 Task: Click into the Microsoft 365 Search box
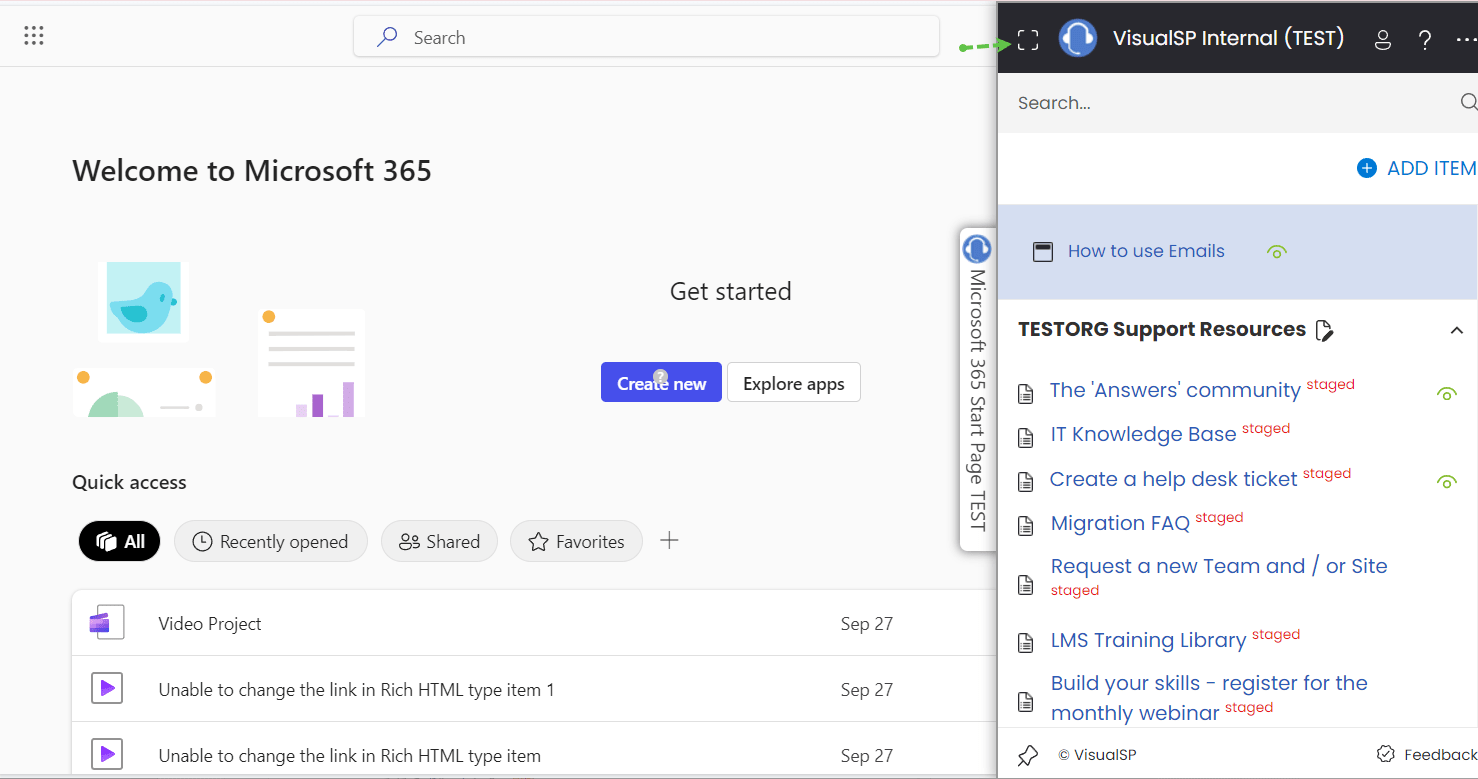(x=646, y=37)
